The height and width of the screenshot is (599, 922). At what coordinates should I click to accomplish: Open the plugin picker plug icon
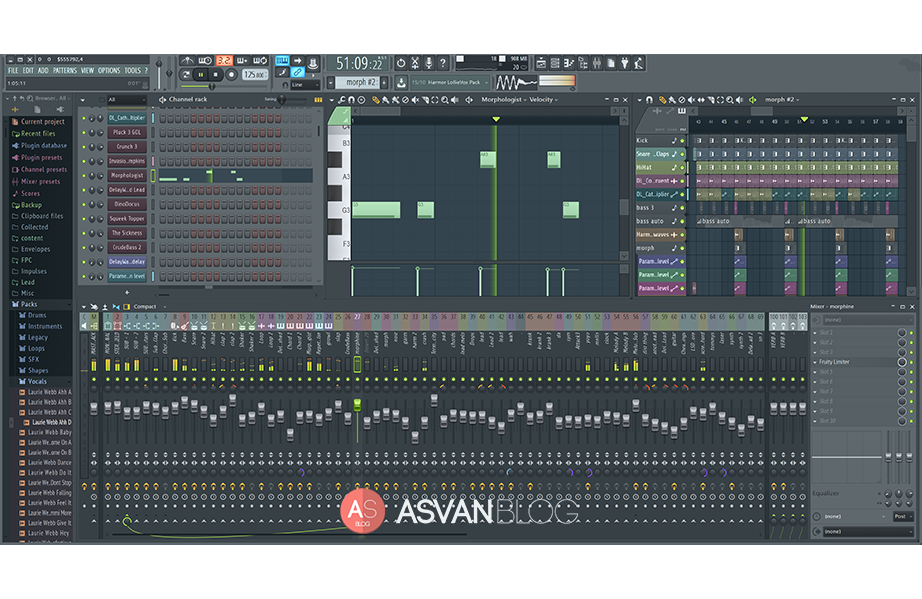(x=625, y=63)
